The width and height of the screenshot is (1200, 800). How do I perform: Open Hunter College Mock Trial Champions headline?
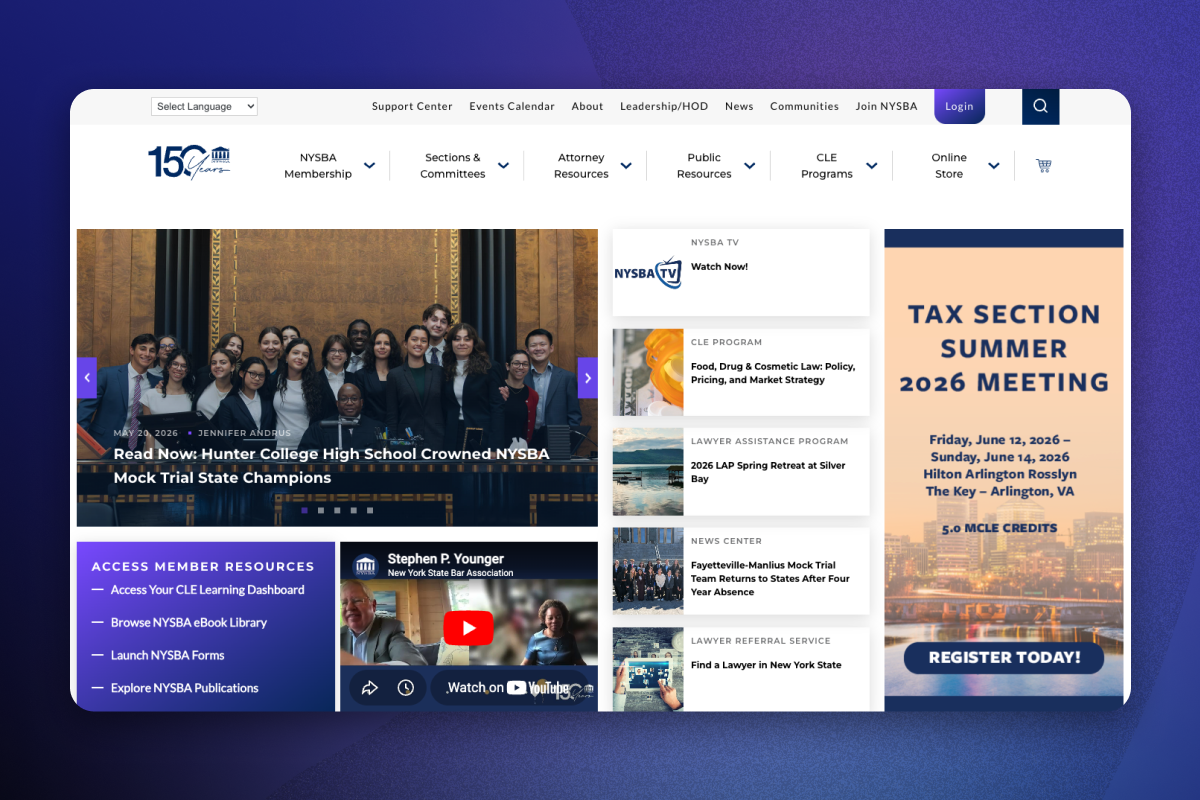click(x=331, y=466)
